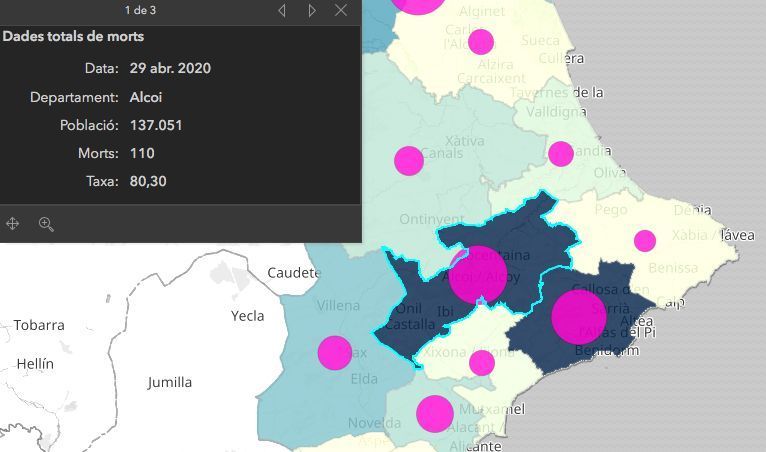Zoom to the Alcoi feature

46,224
